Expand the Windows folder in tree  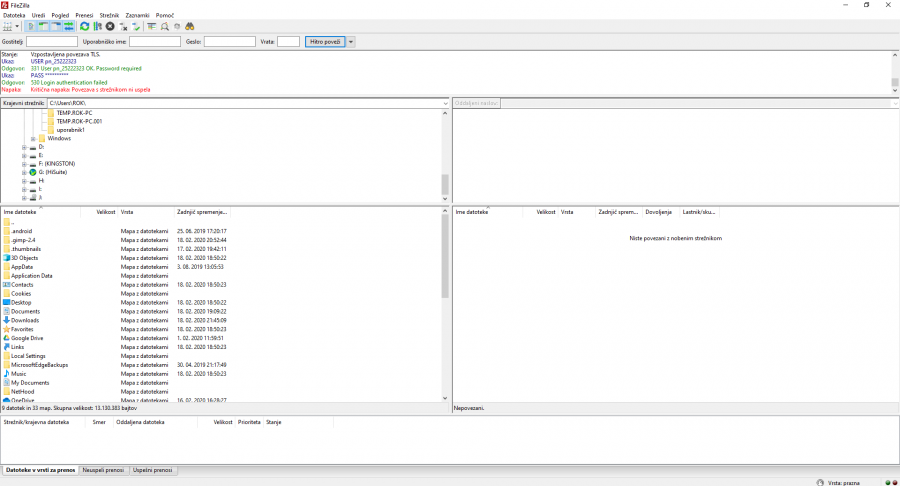coord(33,138)
